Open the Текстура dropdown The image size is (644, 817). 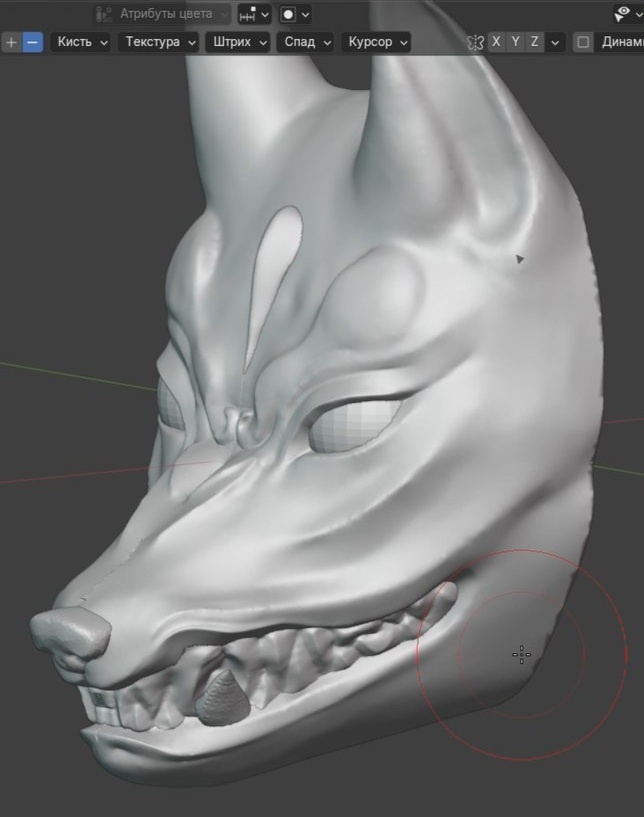pos(159,42)
